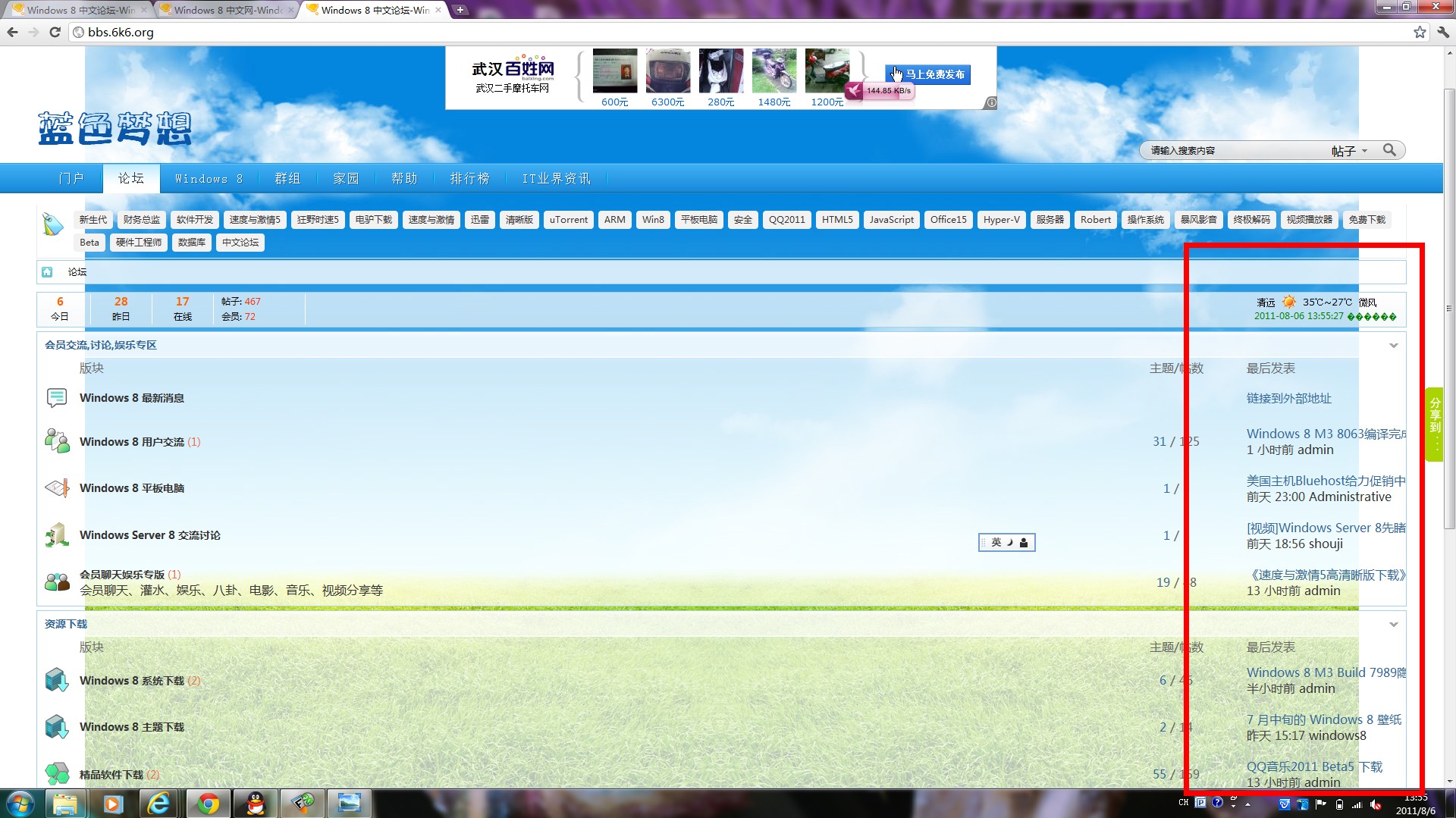Click the browser back arrow
This screenshot has height=818, width=1456.
pyautogui.click(x=12, y=32)
